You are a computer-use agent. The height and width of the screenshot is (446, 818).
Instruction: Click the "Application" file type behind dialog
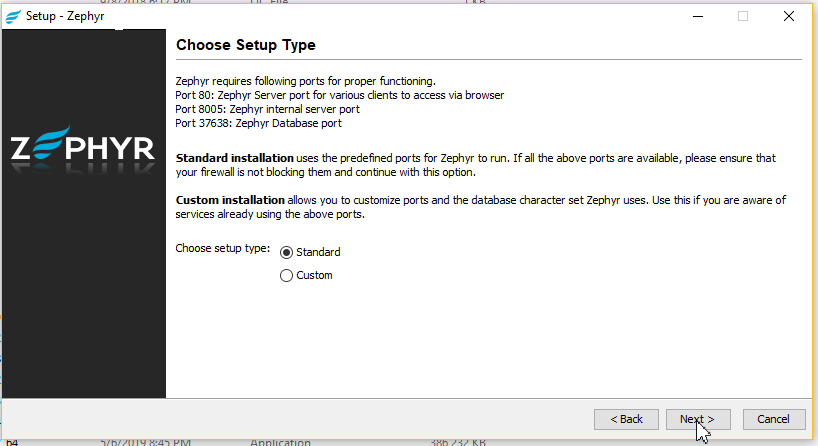click(x=280, y=441)
